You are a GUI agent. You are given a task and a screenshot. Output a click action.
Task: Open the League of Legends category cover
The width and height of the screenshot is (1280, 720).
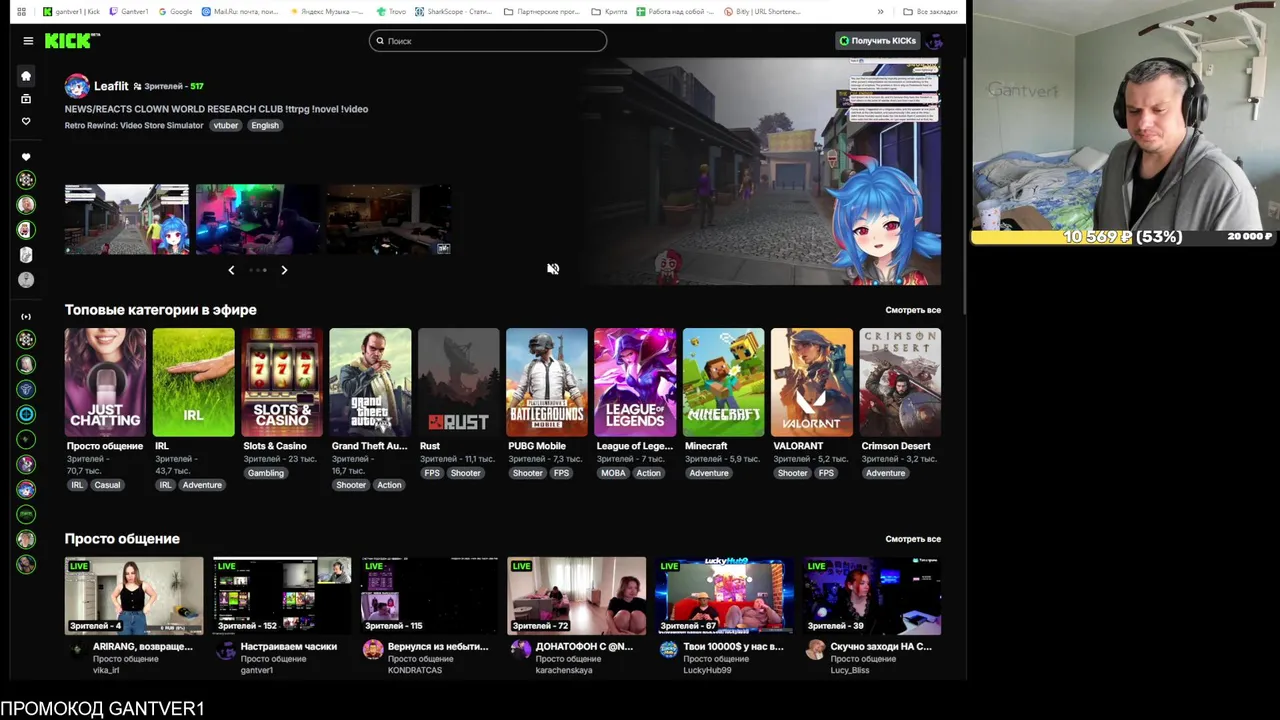pyautogui.click(x=635, y=382)
